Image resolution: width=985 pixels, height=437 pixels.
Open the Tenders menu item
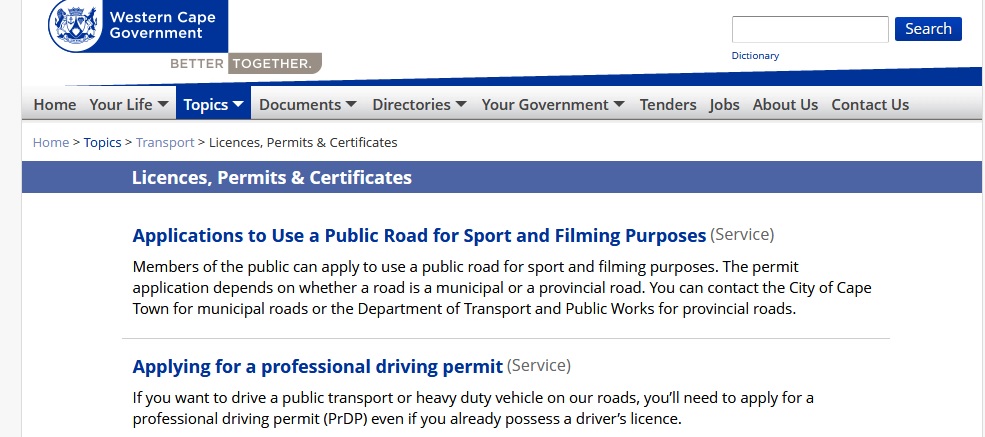pyautogui.click(x=668, y=104)
